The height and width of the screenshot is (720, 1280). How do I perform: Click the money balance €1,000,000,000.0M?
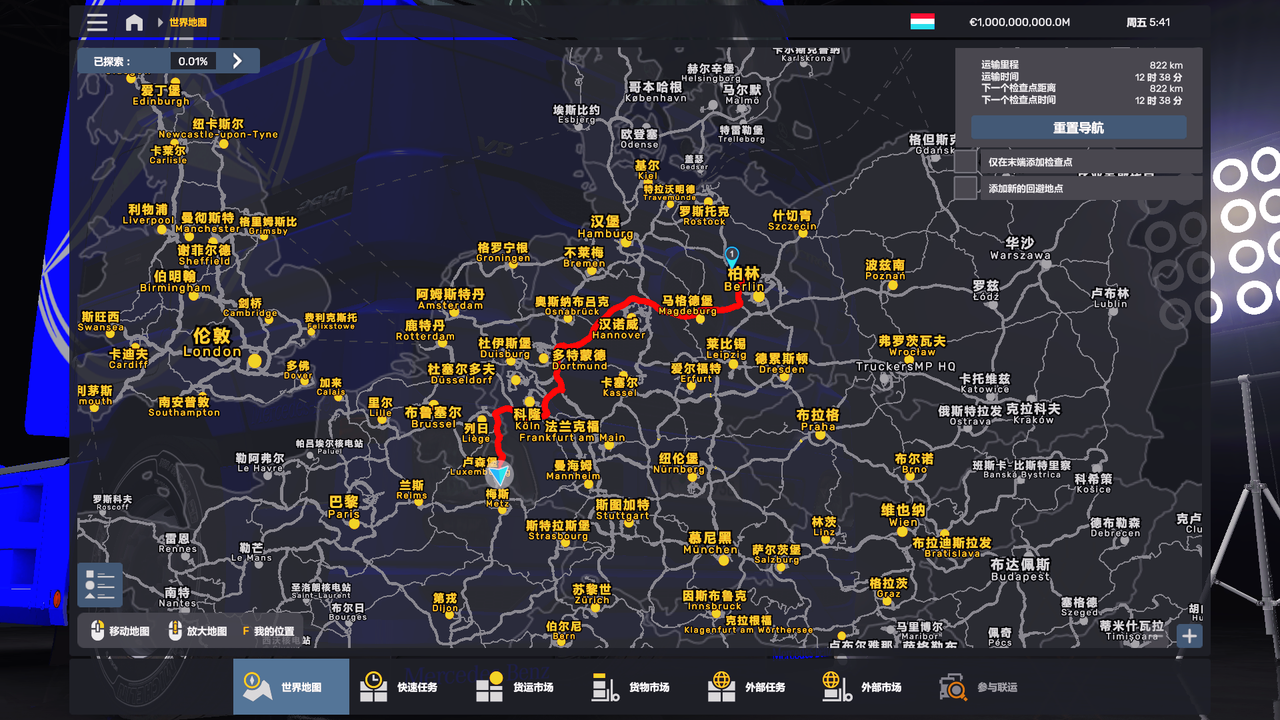(1019, 22)
